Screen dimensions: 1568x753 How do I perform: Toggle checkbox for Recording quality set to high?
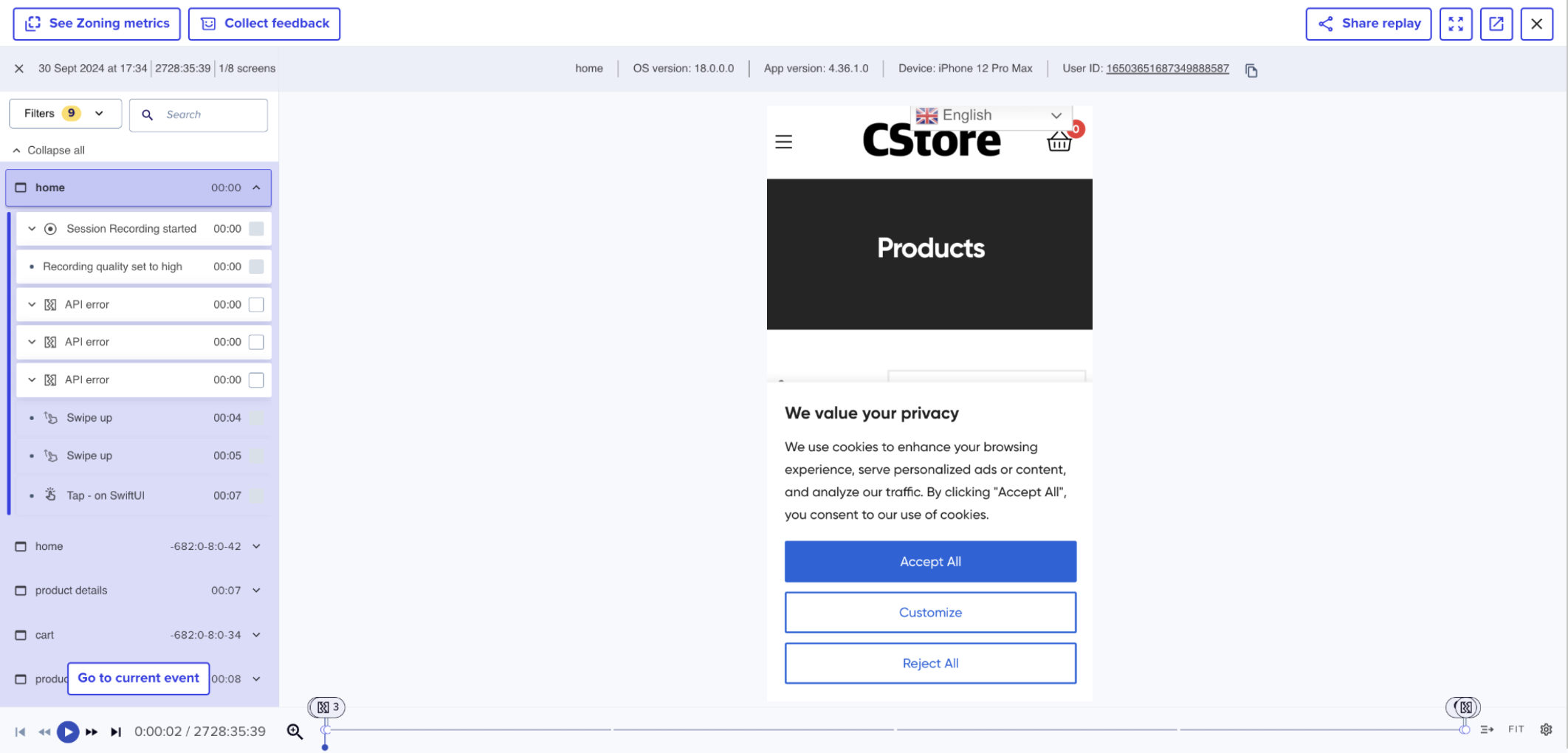256,267
